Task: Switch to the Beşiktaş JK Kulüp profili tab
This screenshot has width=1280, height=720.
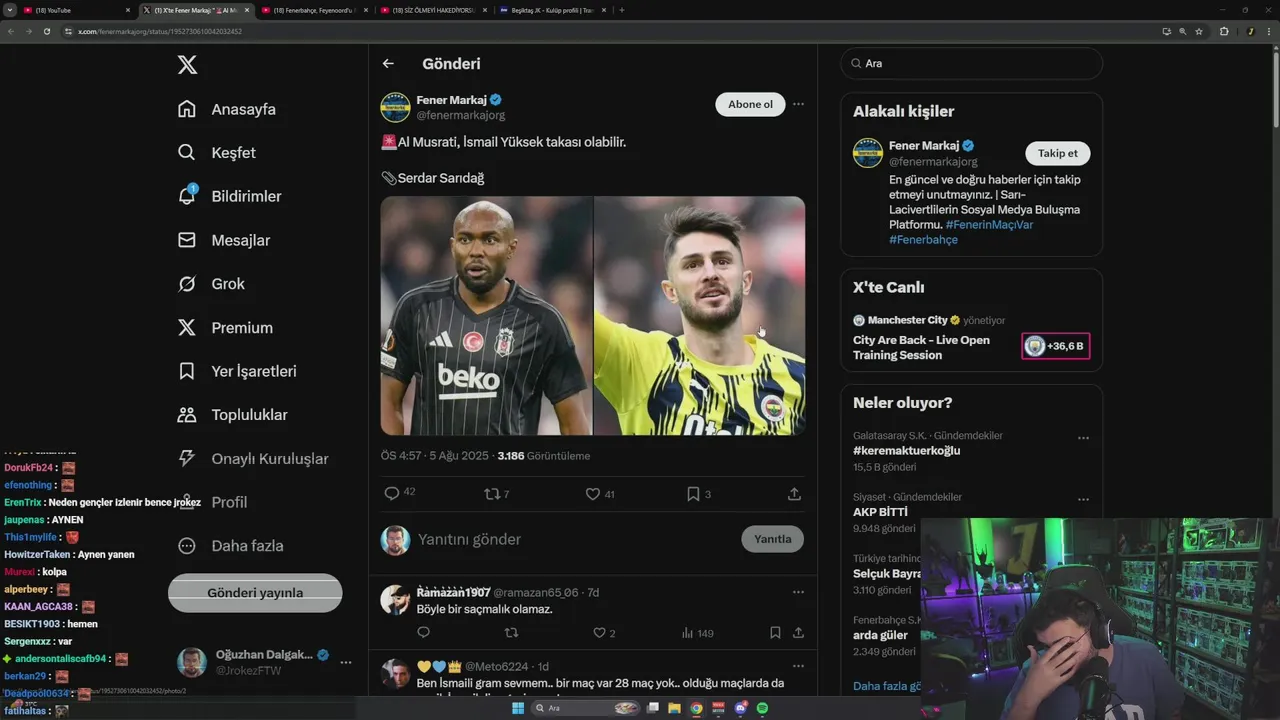Action: [553, 10]
